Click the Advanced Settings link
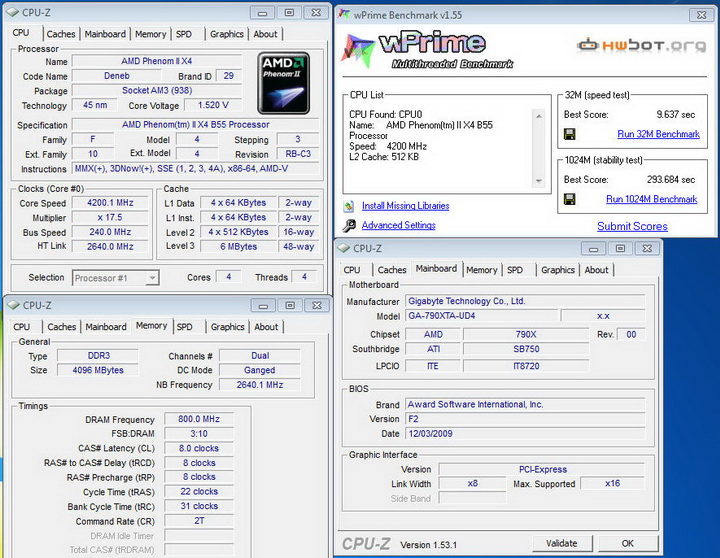Viewport: 720px width, 558px height. point(399,225)
